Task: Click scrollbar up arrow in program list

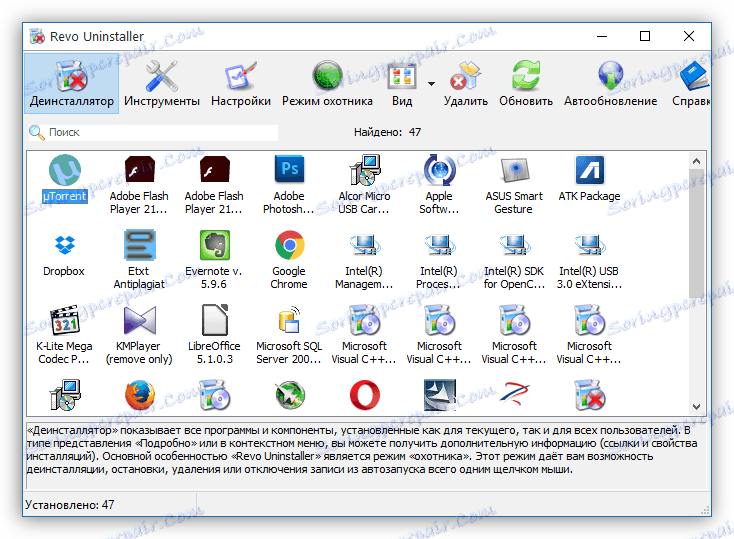Action: point(696,161)
